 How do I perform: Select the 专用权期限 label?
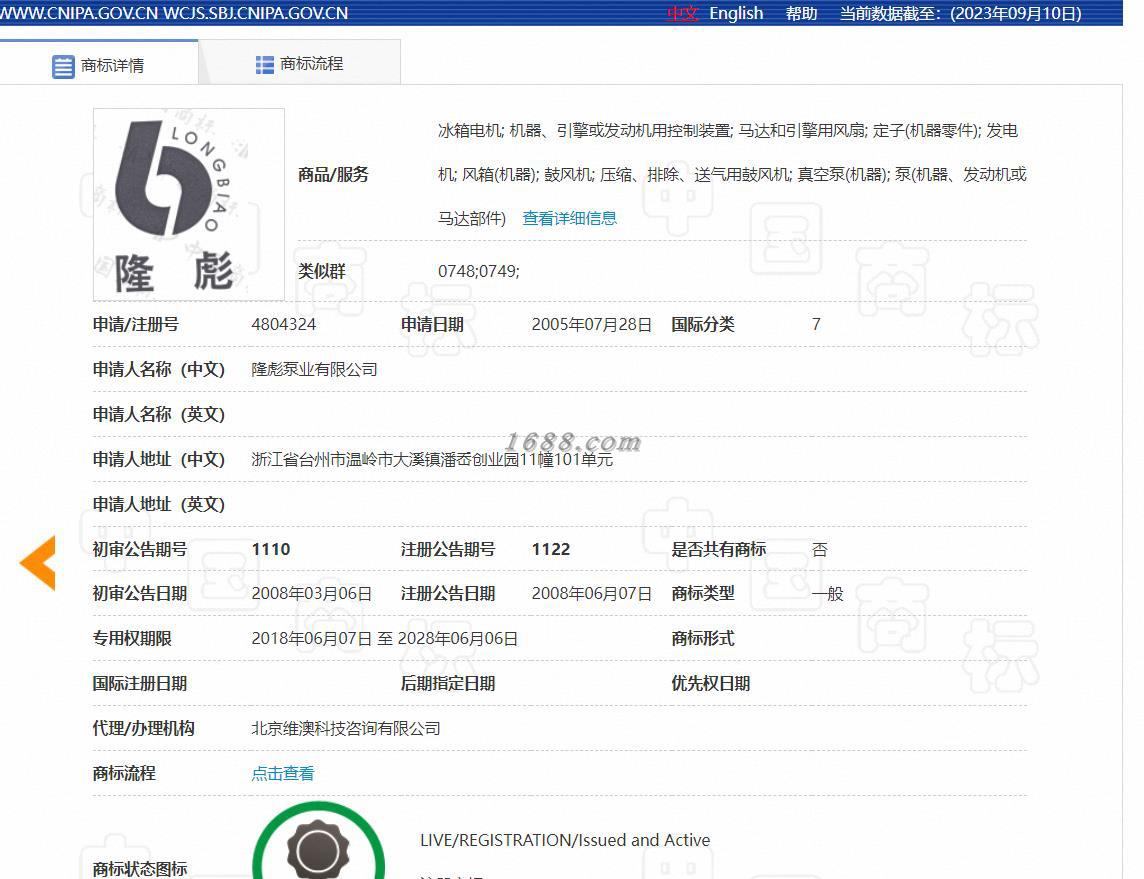(x=132, y=639)
